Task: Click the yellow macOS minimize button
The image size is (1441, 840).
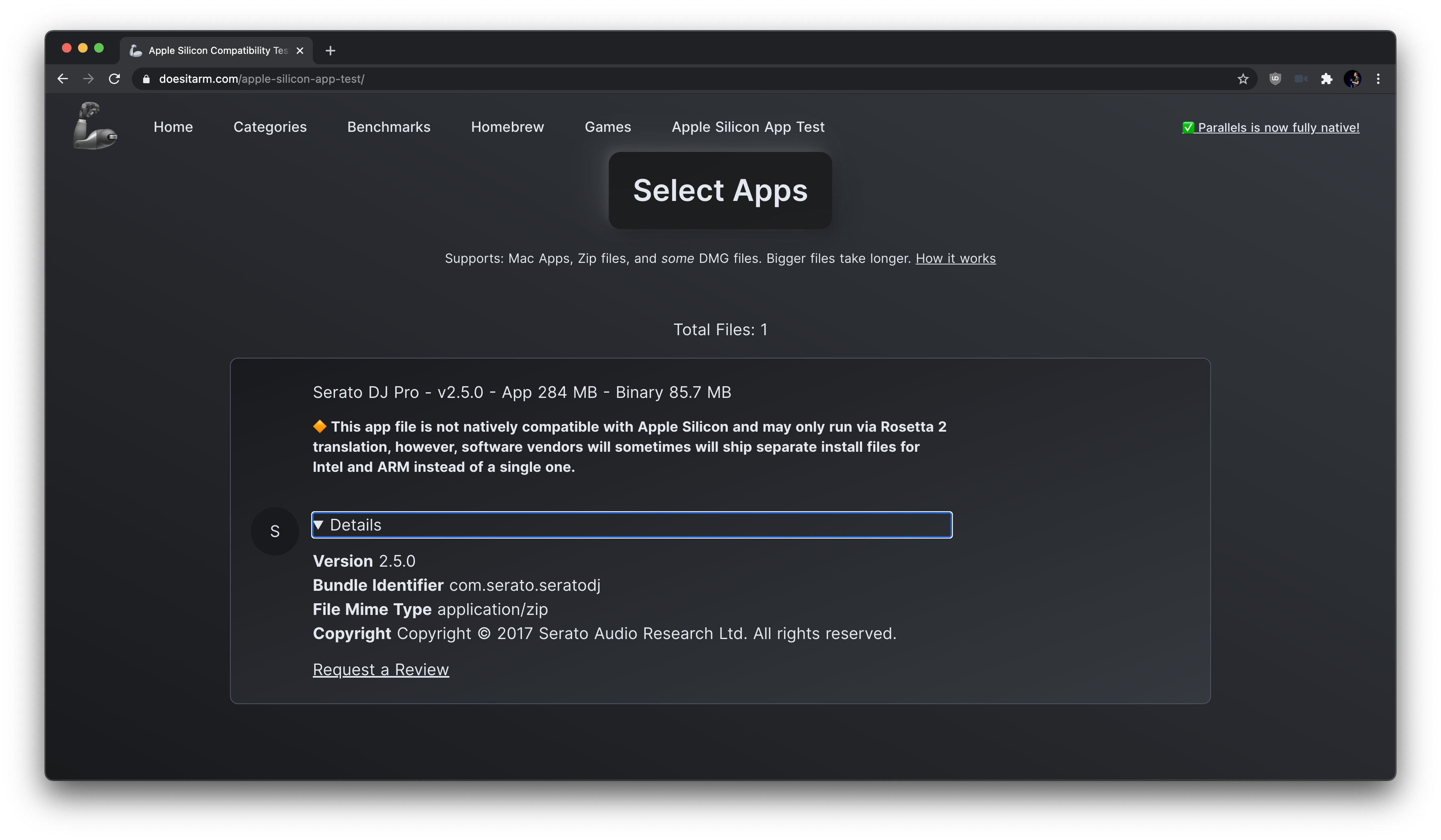Action: click(x=83, y=48)
